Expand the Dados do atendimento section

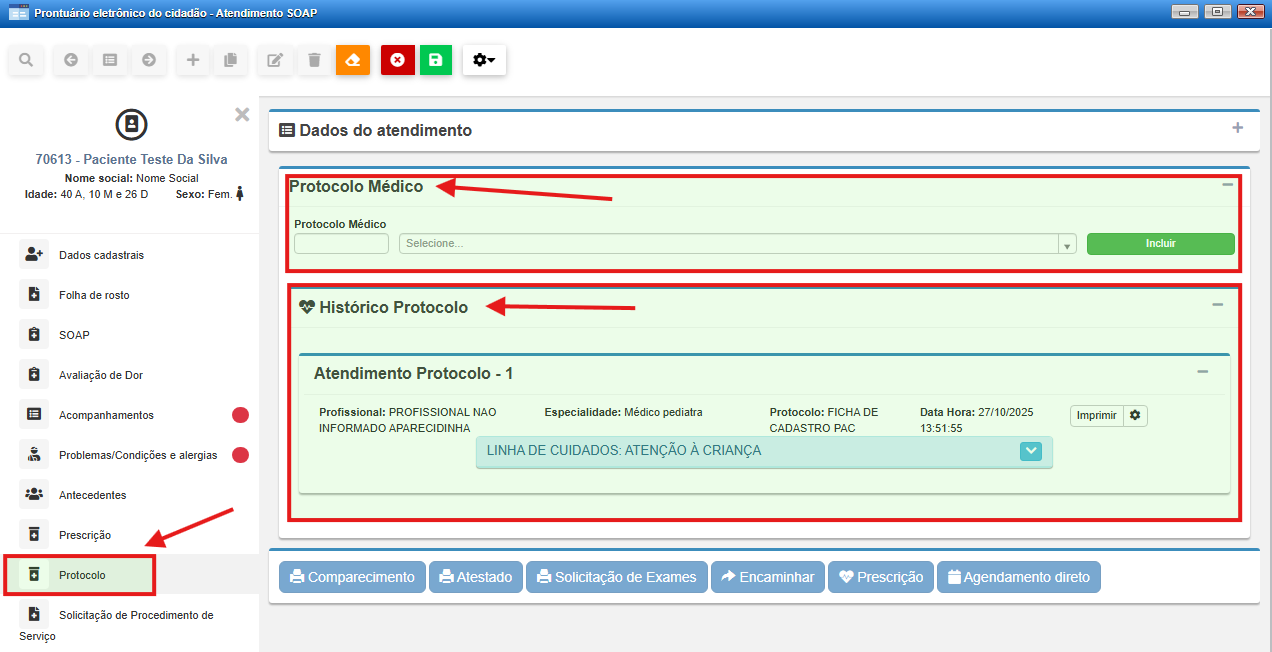point(1237,128)
